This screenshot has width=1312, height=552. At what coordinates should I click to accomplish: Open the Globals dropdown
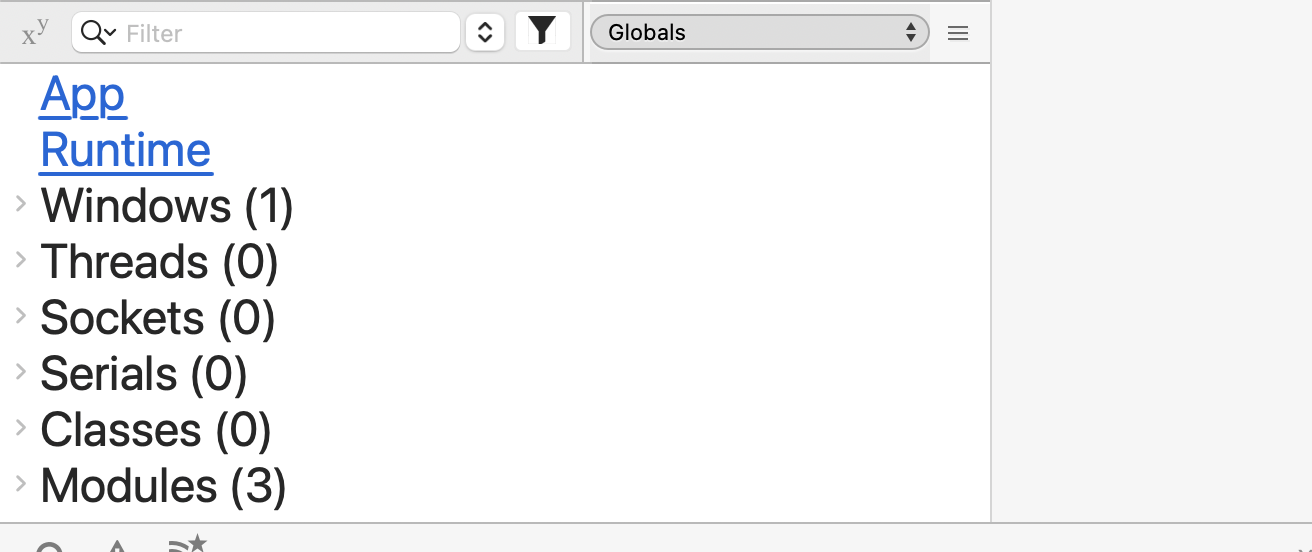[760, 32]
